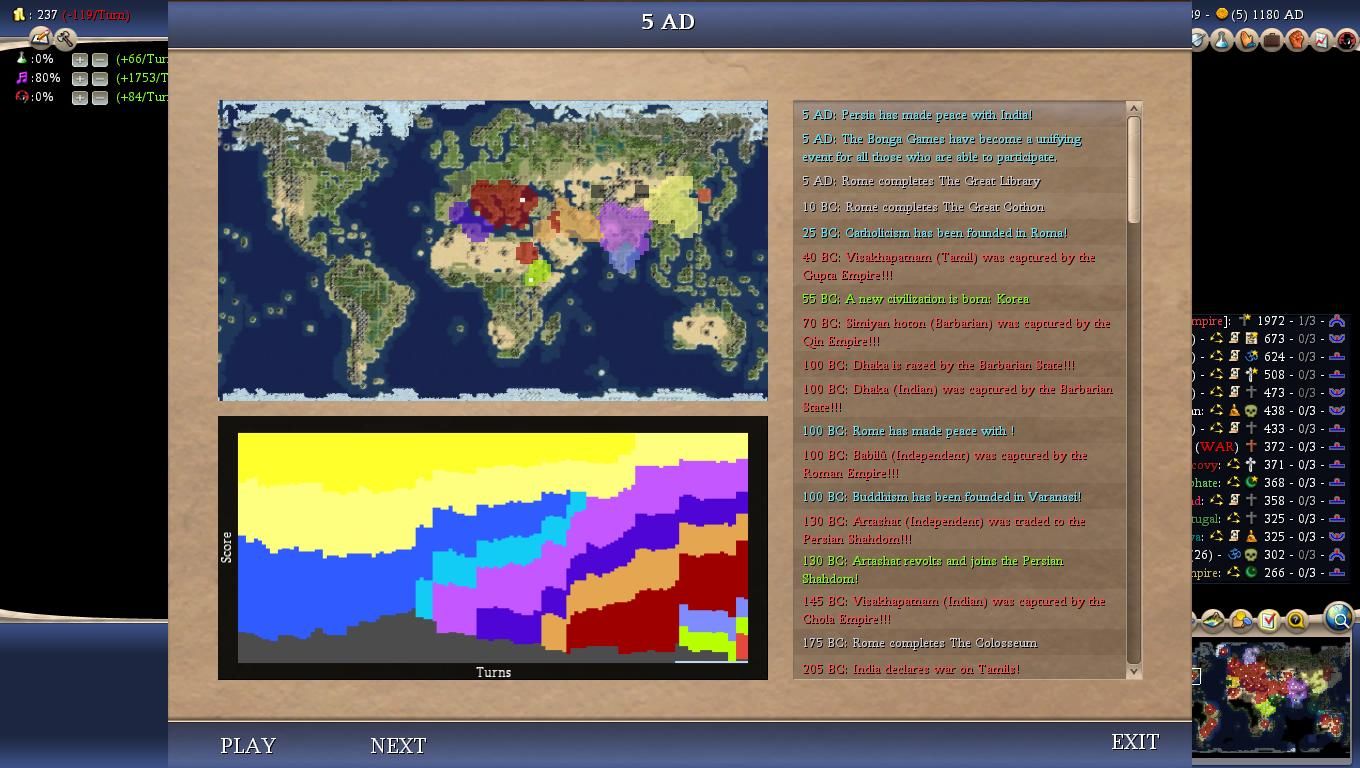
Task: Click the yellow question bubble icon
Action: [x=1296, y=620]
